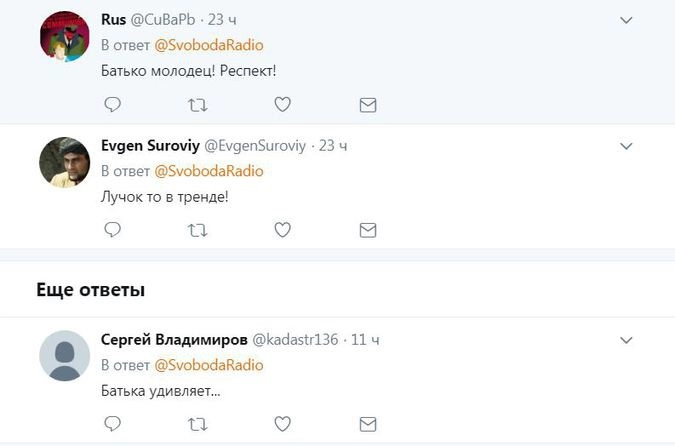Reply to Сергей Владимиров's tweet
The image size is (675, 446).
[x=113, y=425]
